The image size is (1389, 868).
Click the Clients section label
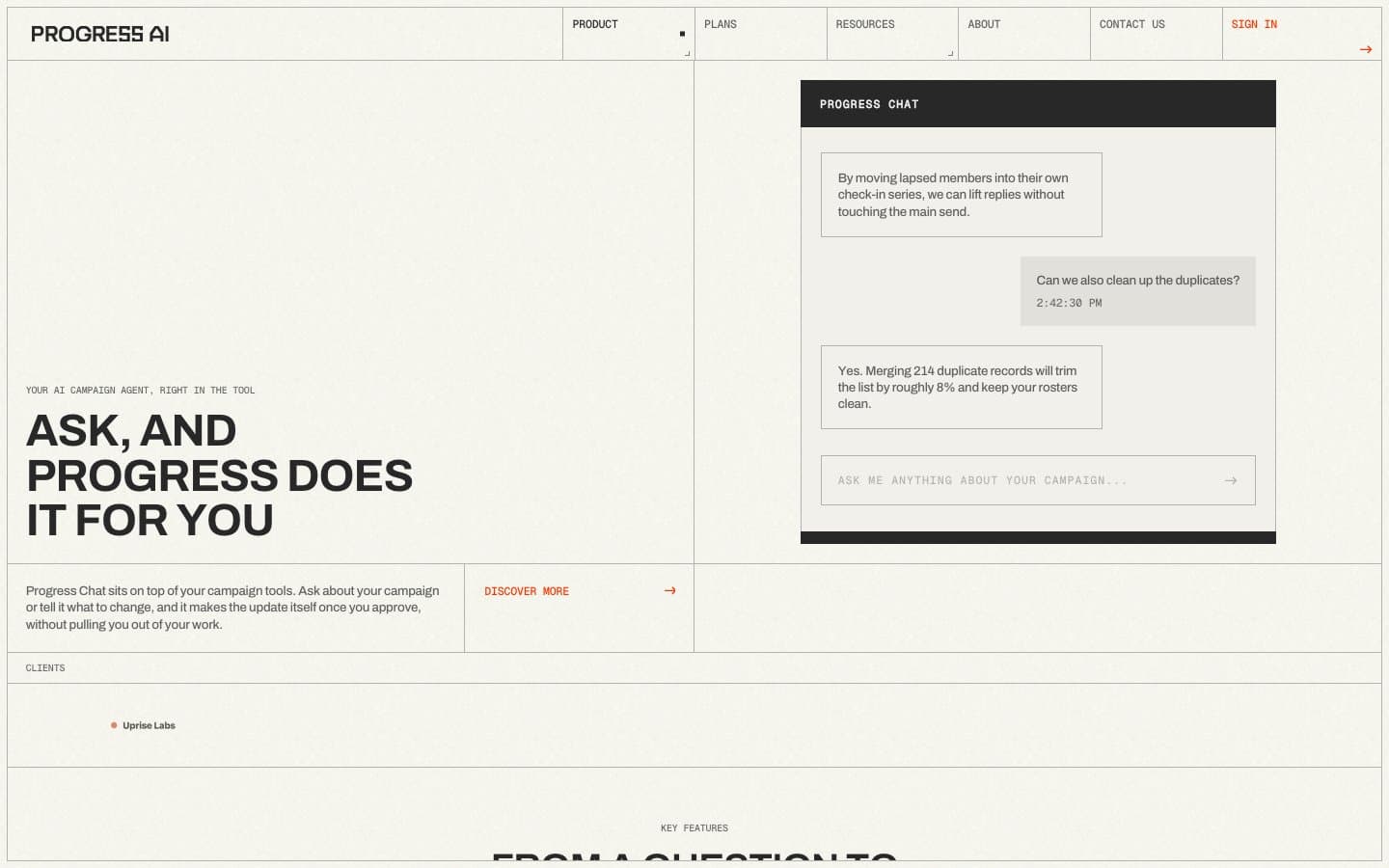click(x=45, y=668)
